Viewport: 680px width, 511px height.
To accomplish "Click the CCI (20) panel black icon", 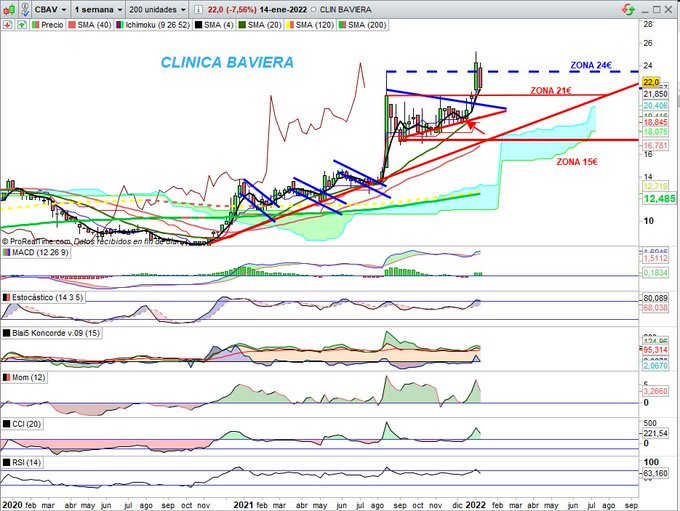I will (x=7, y=424).
